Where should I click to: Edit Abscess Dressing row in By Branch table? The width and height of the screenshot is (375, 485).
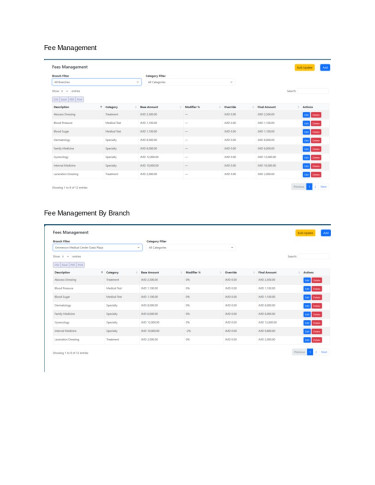(307, 280)
